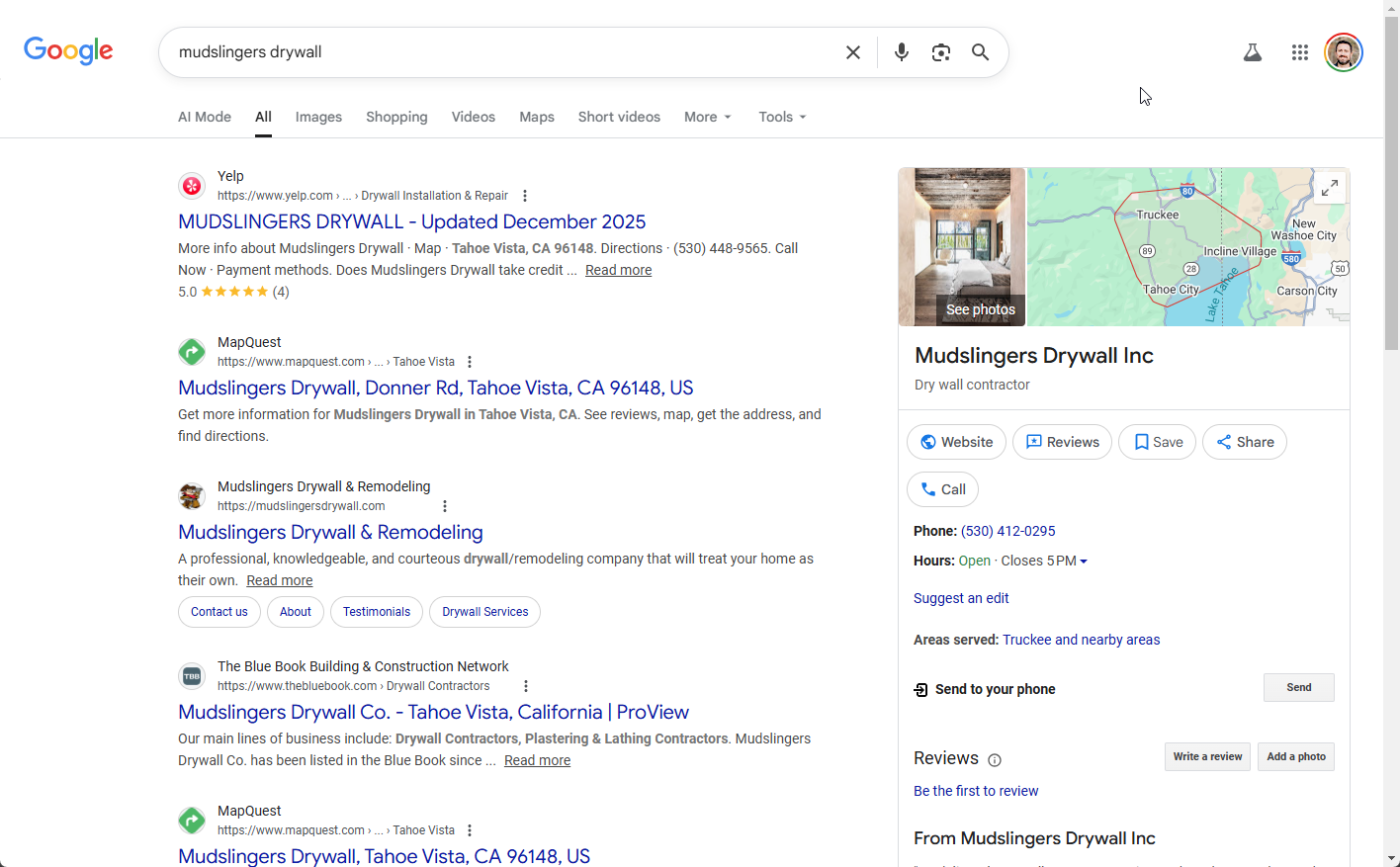Open the Google apps grid
The image size is (1400, 867).
[1300, 52]
